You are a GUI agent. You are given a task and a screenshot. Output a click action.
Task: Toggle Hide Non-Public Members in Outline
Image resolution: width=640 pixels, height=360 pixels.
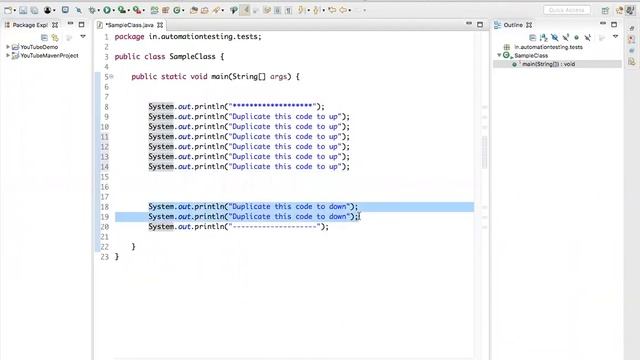[576, 38]
